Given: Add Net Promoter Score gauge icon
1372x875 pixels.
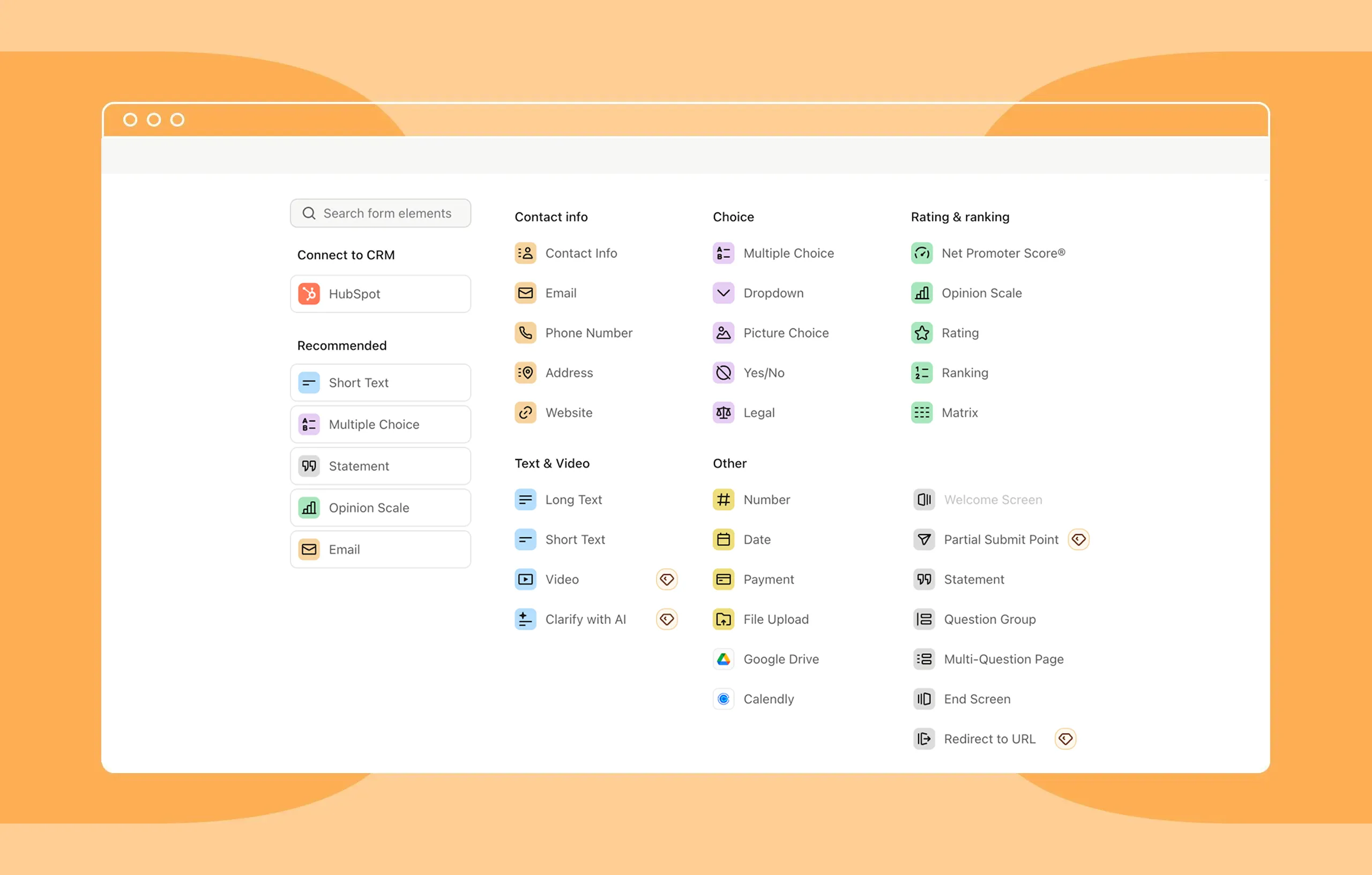Looking at the screenshot, I should click(921, 253).
